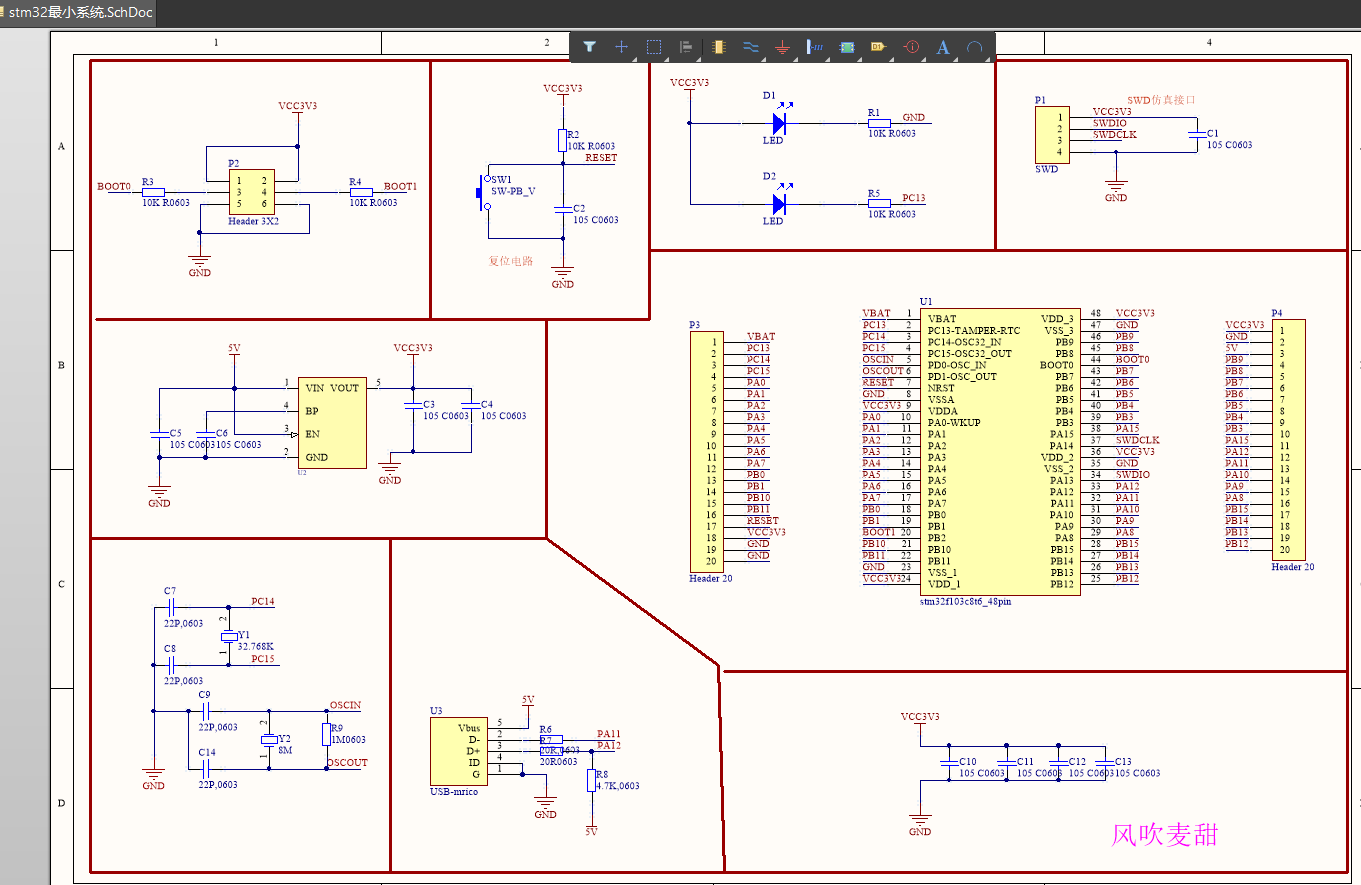The width and height of the screenshot is (1361, 885).
Task: Click the Place Part chip icon
Action: tap(718, 46)
